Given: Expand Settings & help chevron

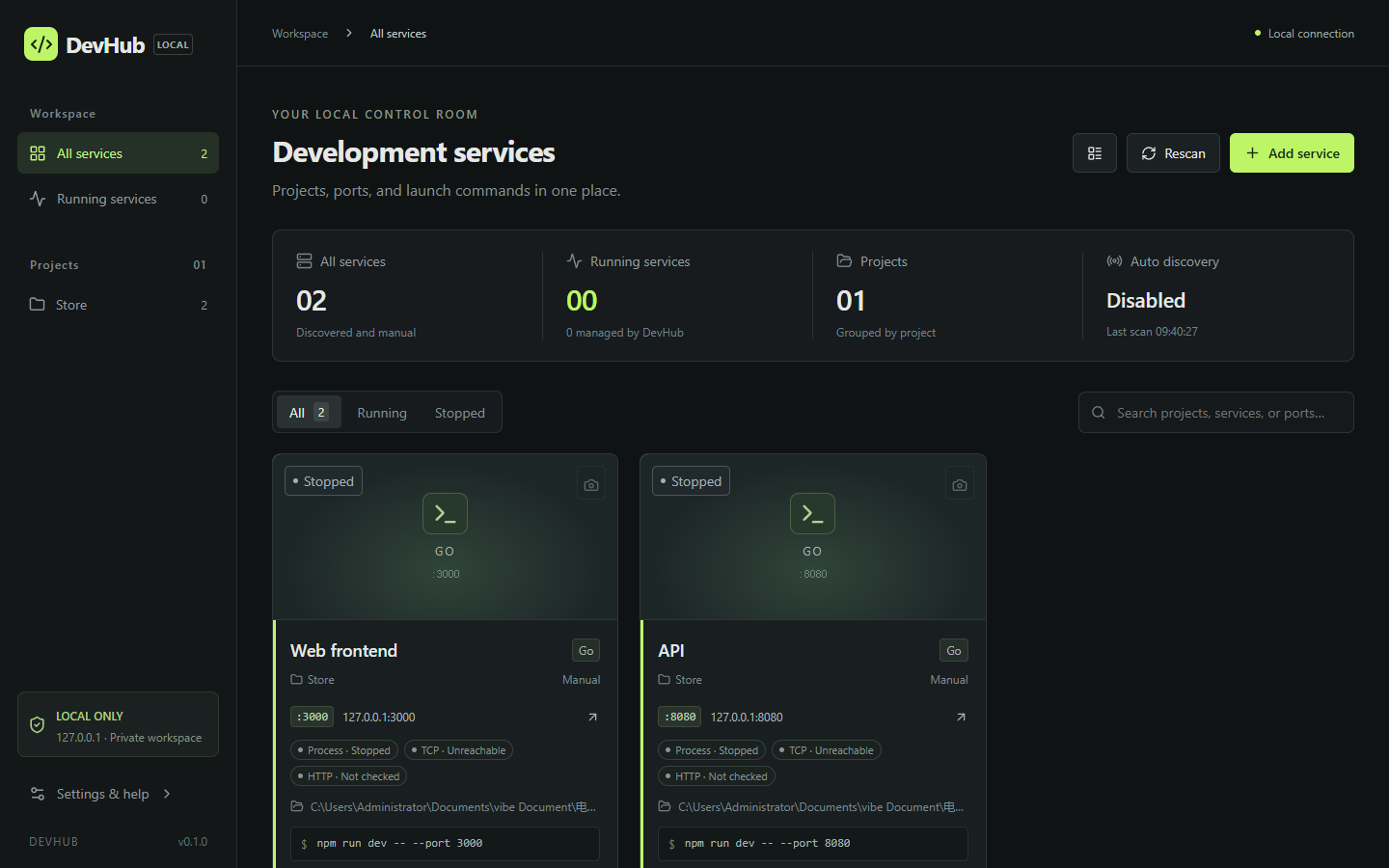Looking at the screenshot, I should [167, 794].
